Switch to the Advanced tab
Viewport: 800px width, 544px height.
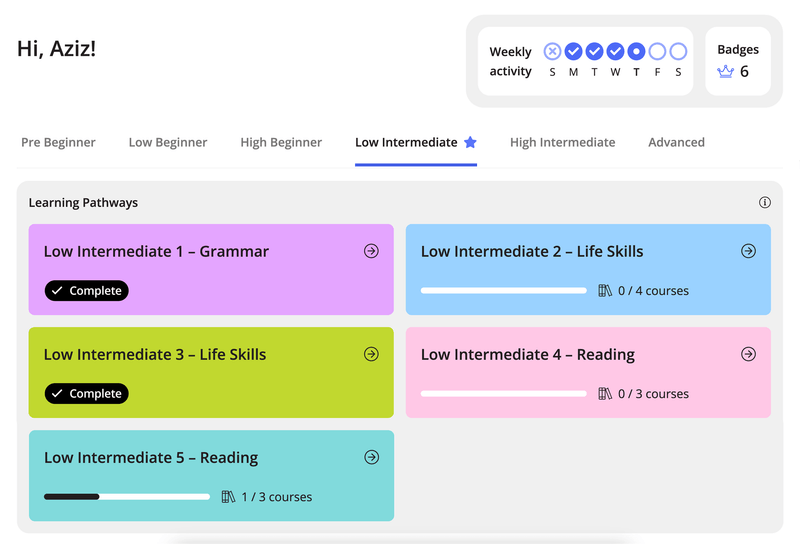coord(677,142)
